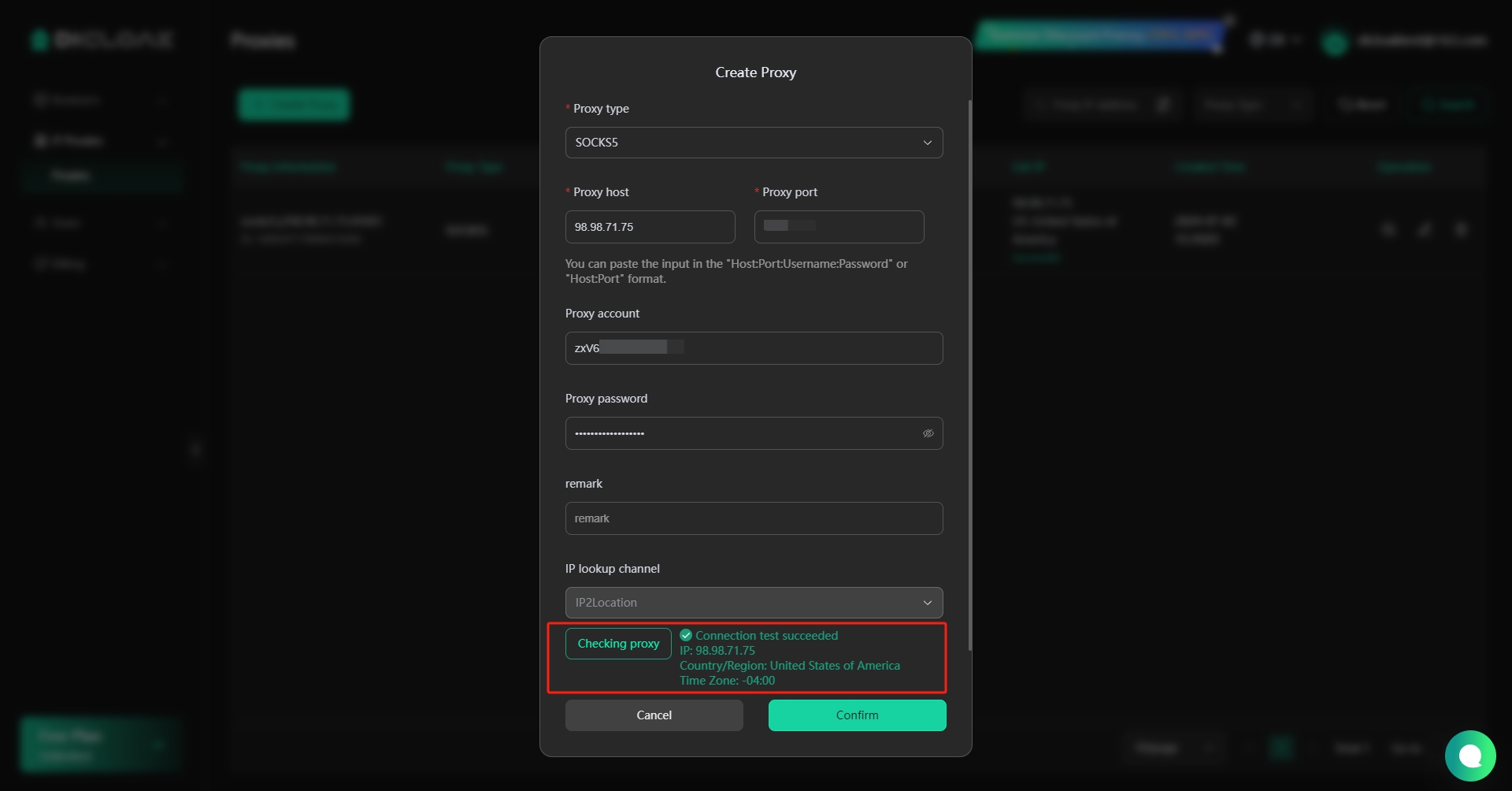Select Proxies item in the sidebar
Viewport: 1512px width, 791px height.
point(71,175)
